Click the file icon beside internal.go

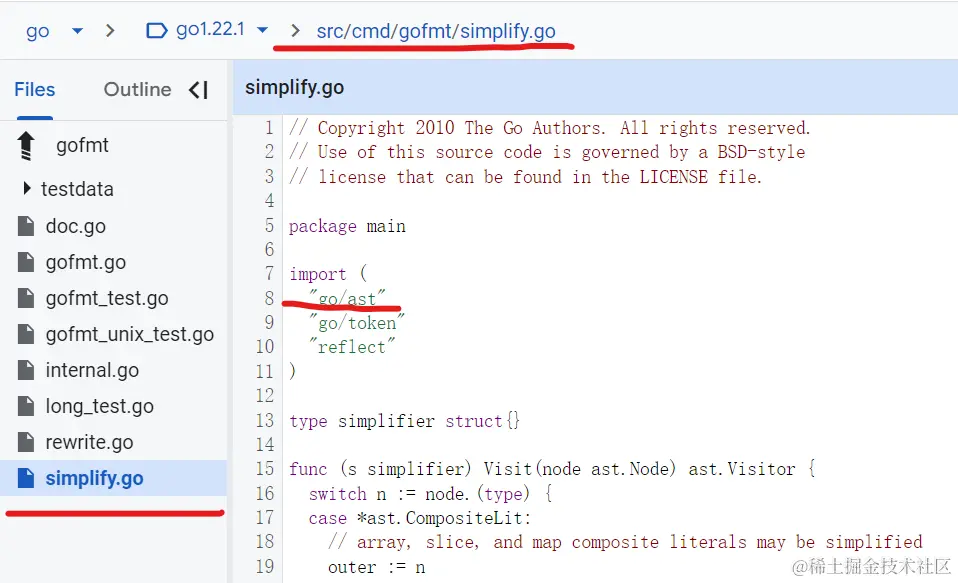[x=26, y=370]
